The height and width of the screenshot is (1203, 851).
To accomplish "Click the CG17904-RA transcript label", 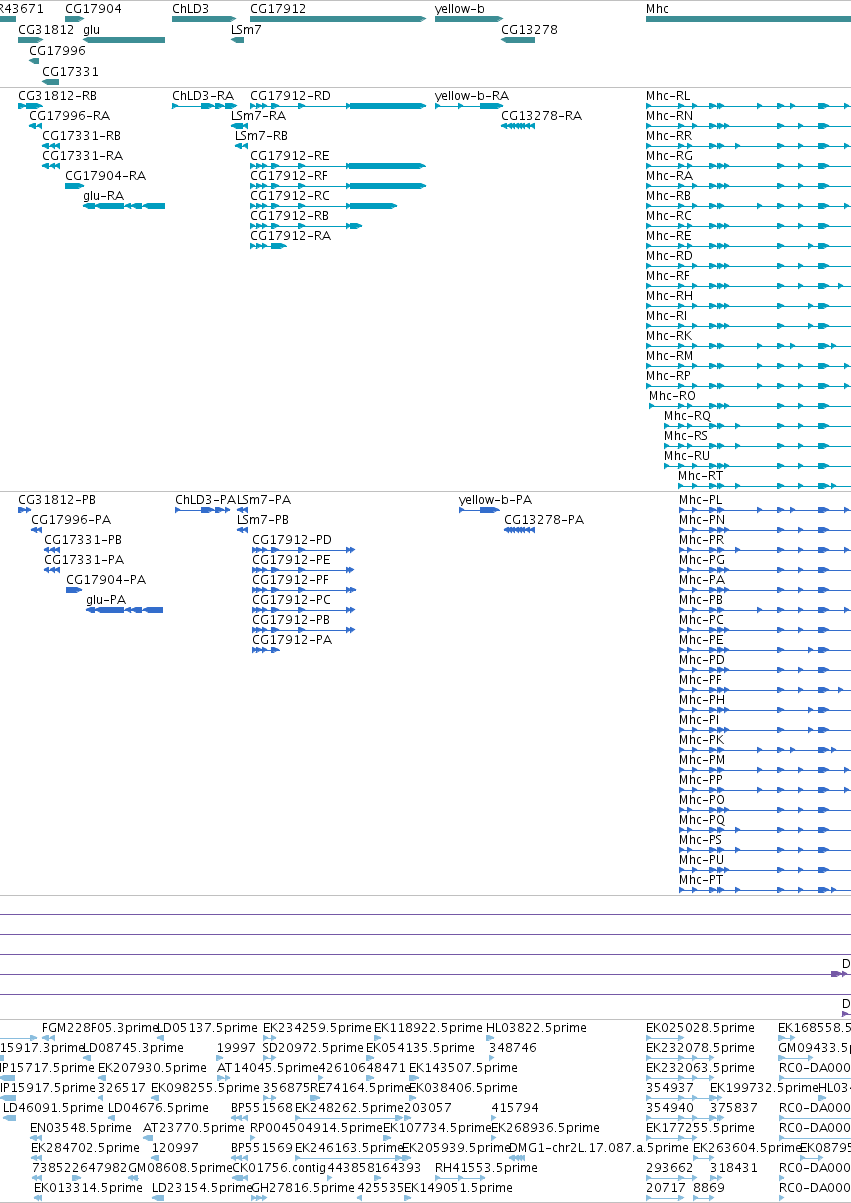I will [105, 176].
